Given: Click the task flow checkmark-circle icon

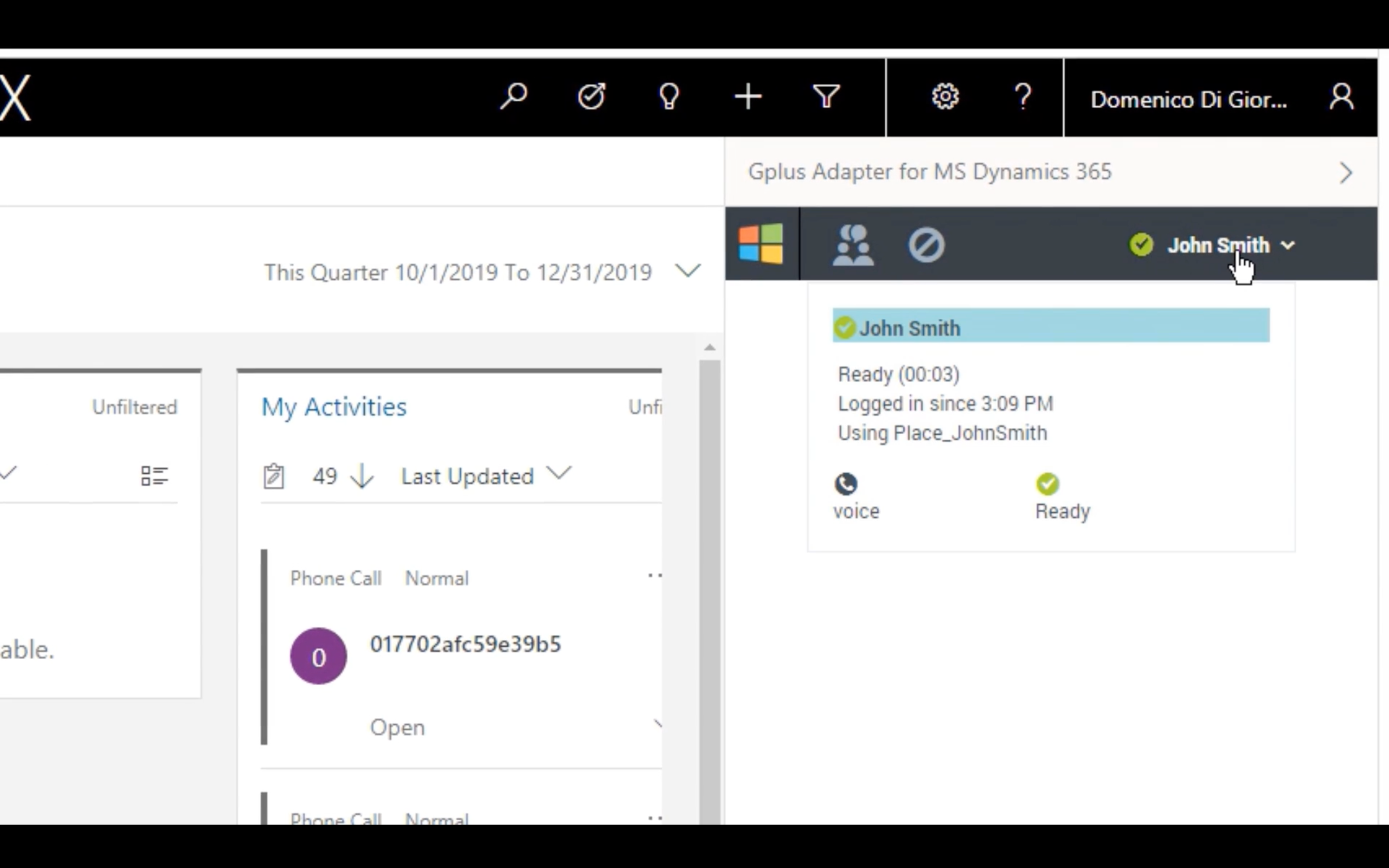Looking at the screenshot, I should pyautogui.click(x=591, y=96).
